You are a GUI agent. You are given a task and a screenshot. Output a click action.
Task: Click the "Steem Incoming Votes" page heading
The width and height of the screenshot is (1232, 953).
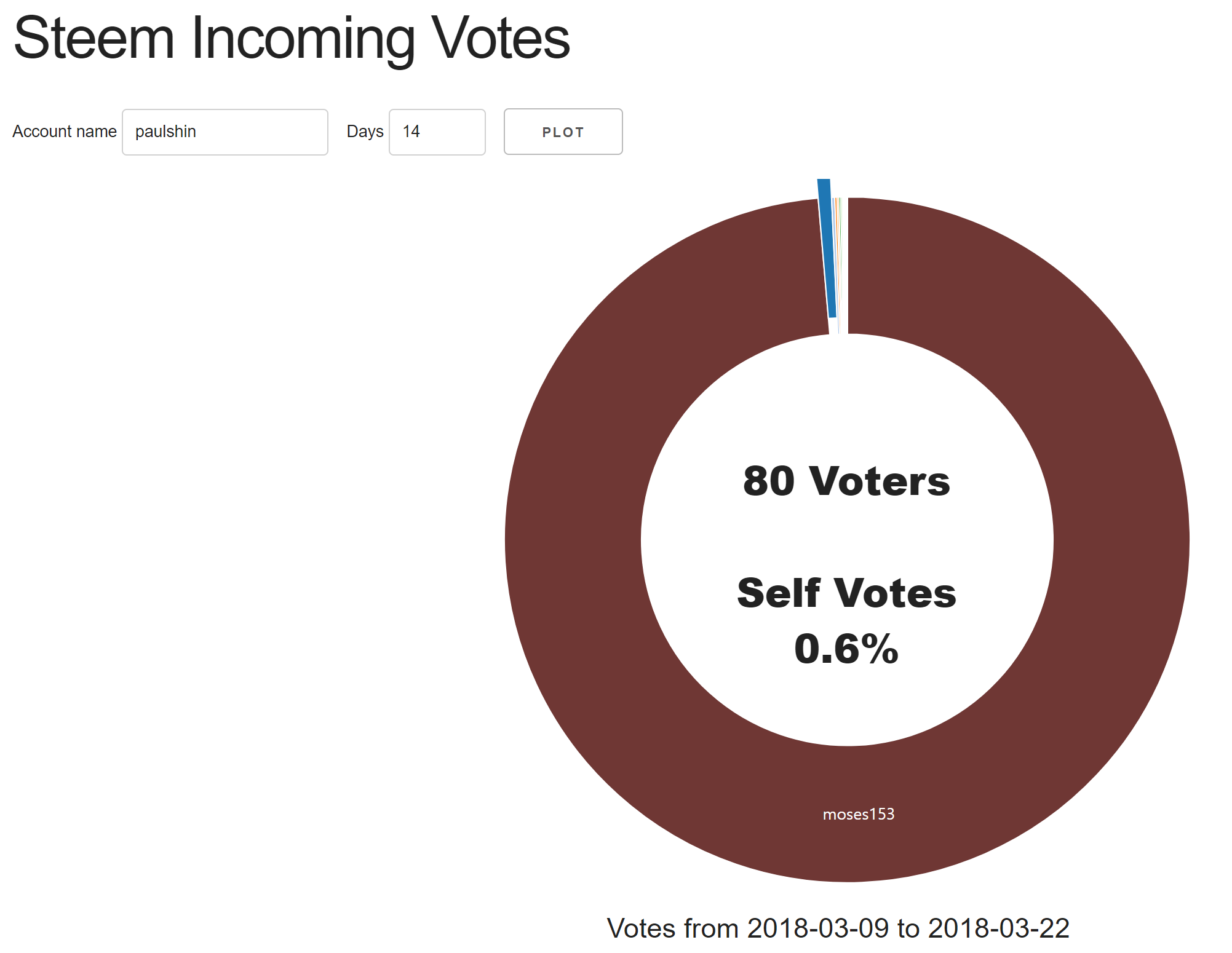tap(292, 38)
